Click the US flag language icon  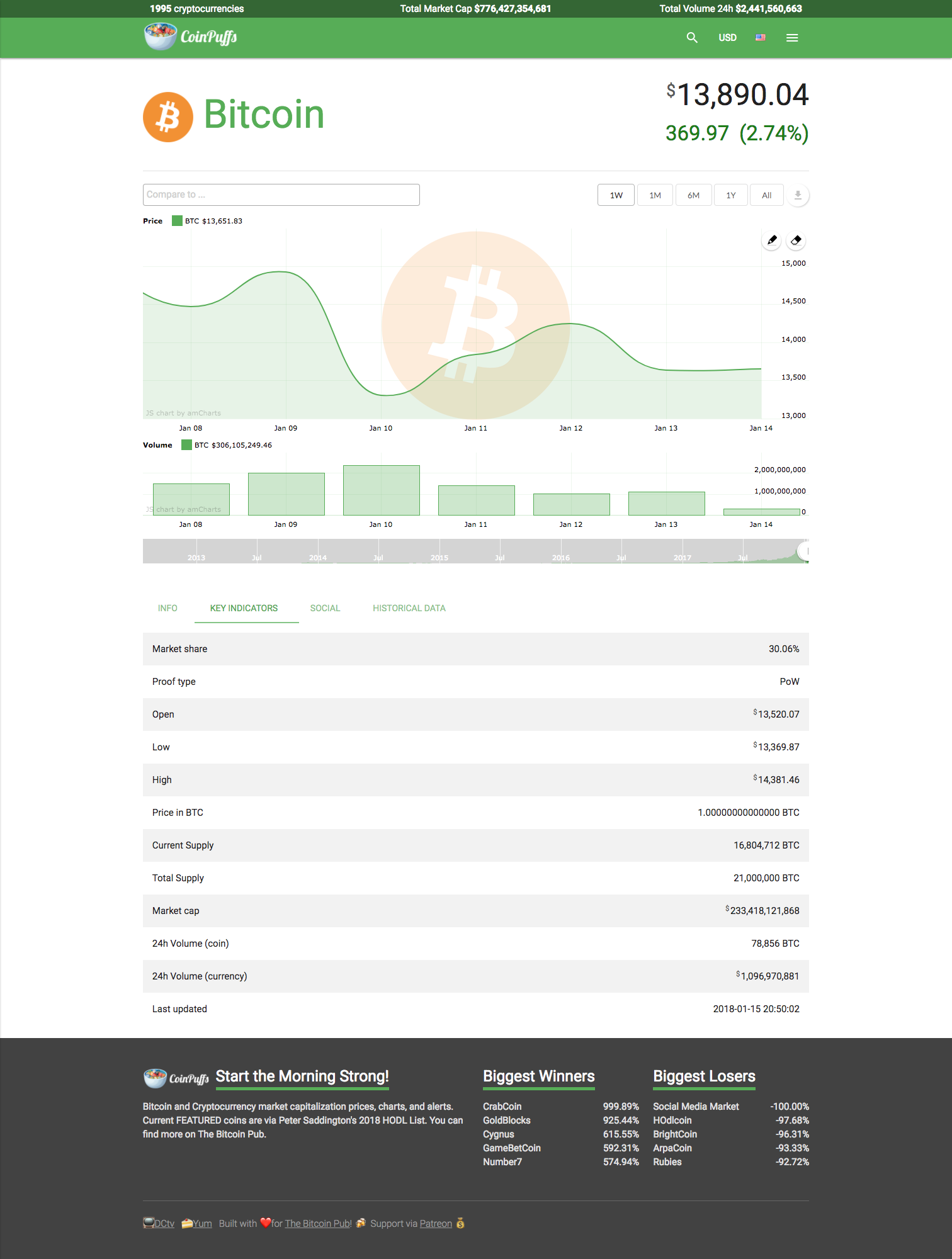(x=761, y=38)
